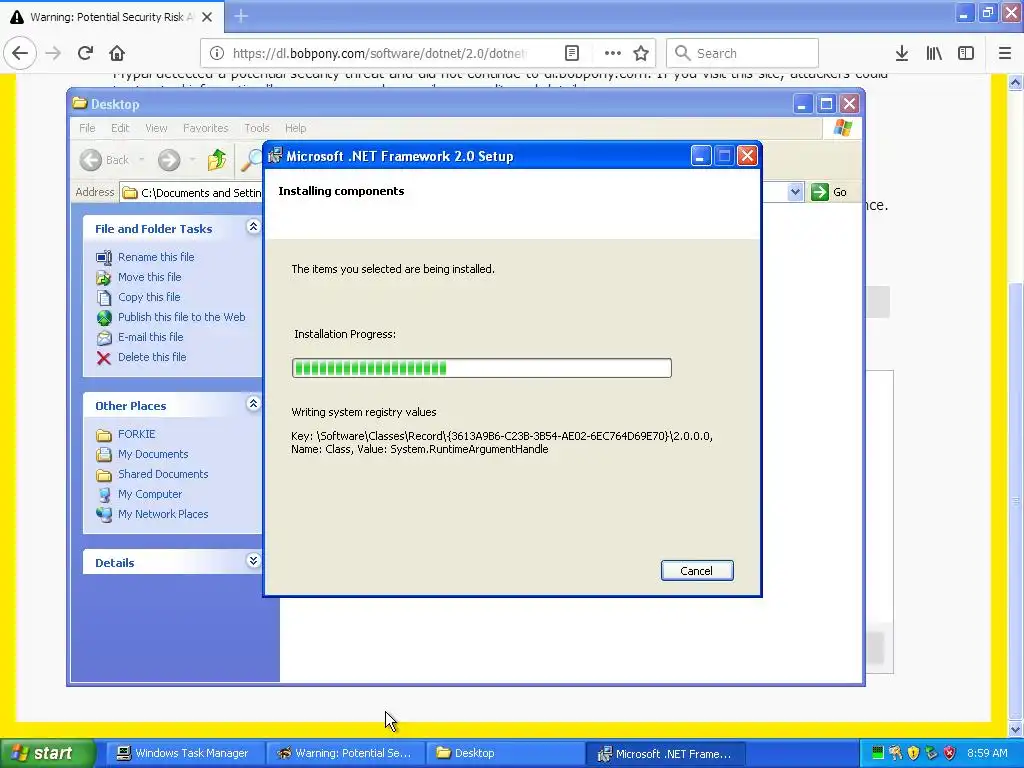1024x768 pixels.
Task: Click the scroll down arrow of the page
Action: coord(1016,729)
